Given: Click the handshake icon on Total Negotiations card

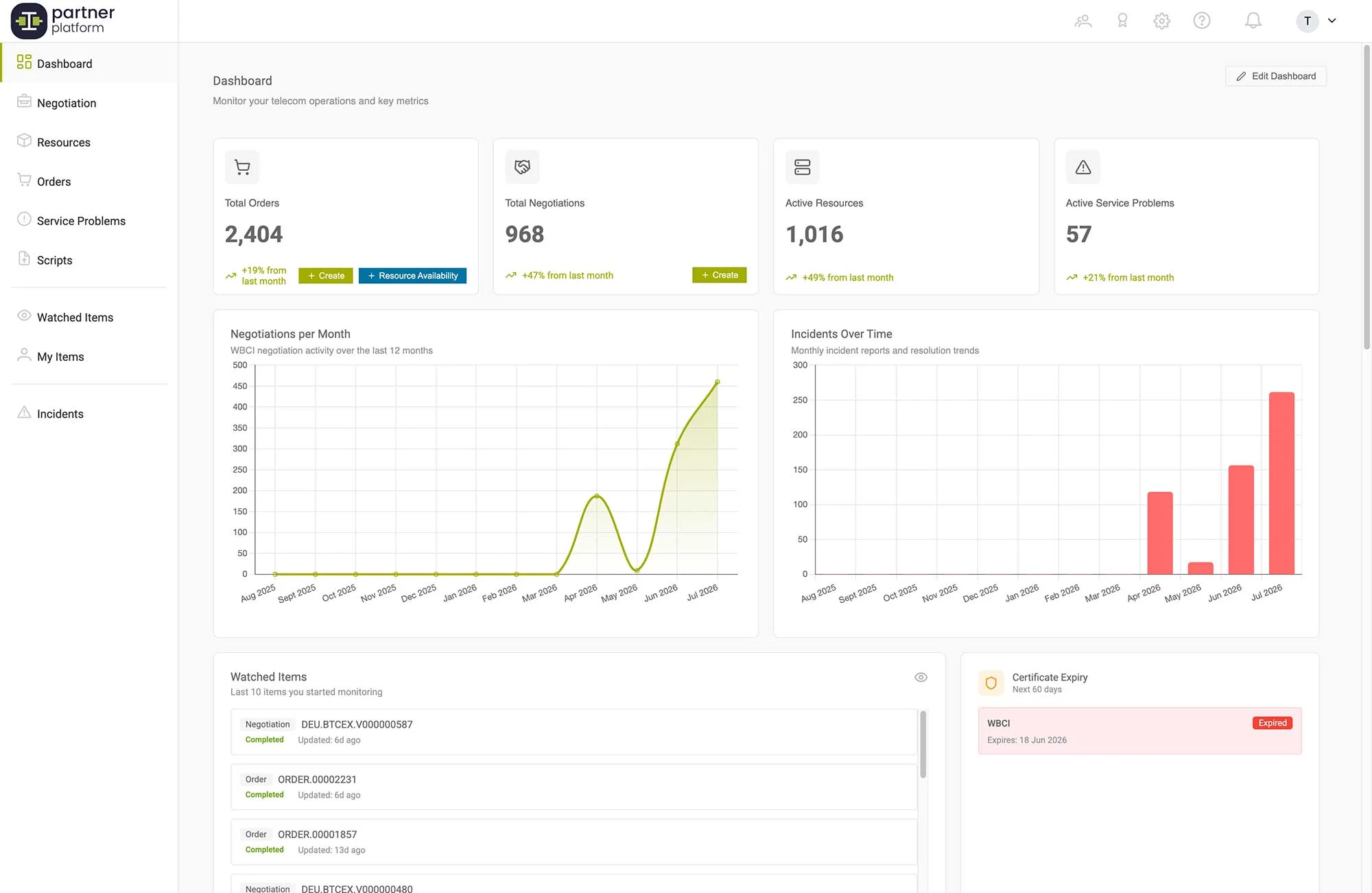Looking at the screenshot, I should 522,167.
